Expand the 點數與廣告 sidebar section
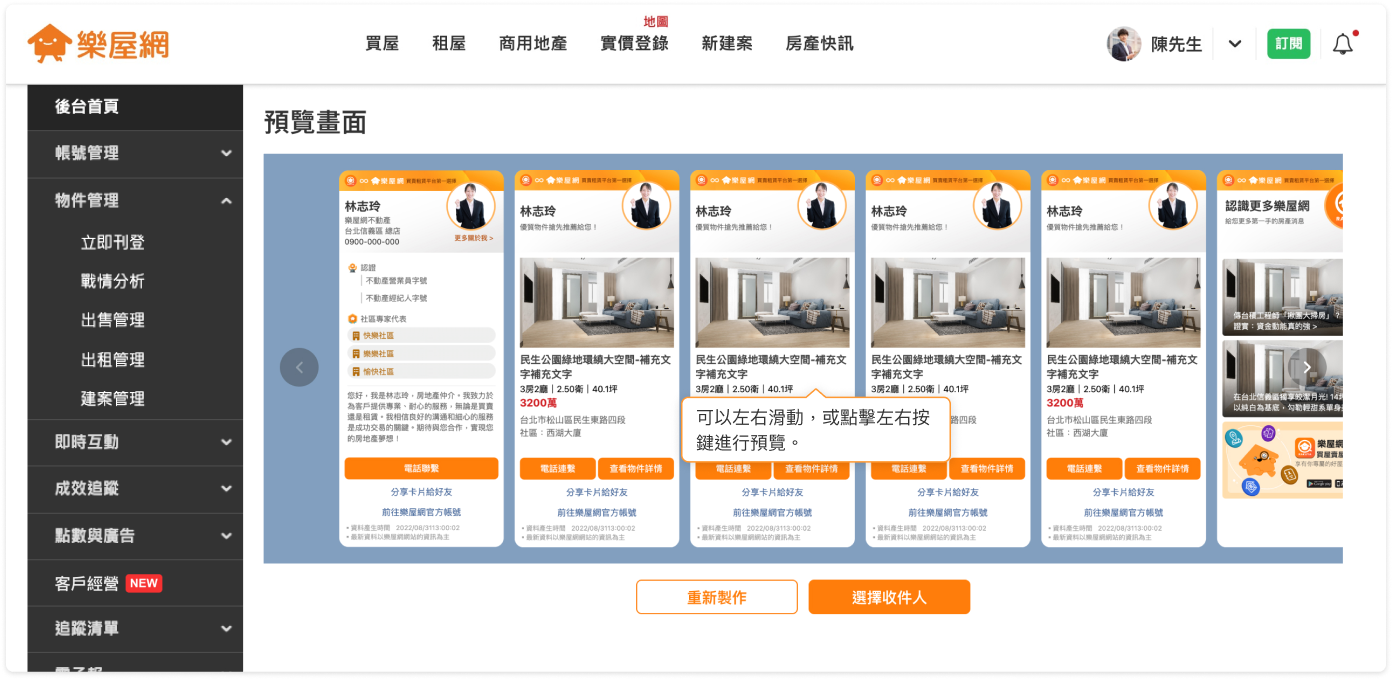 (226, 536)
